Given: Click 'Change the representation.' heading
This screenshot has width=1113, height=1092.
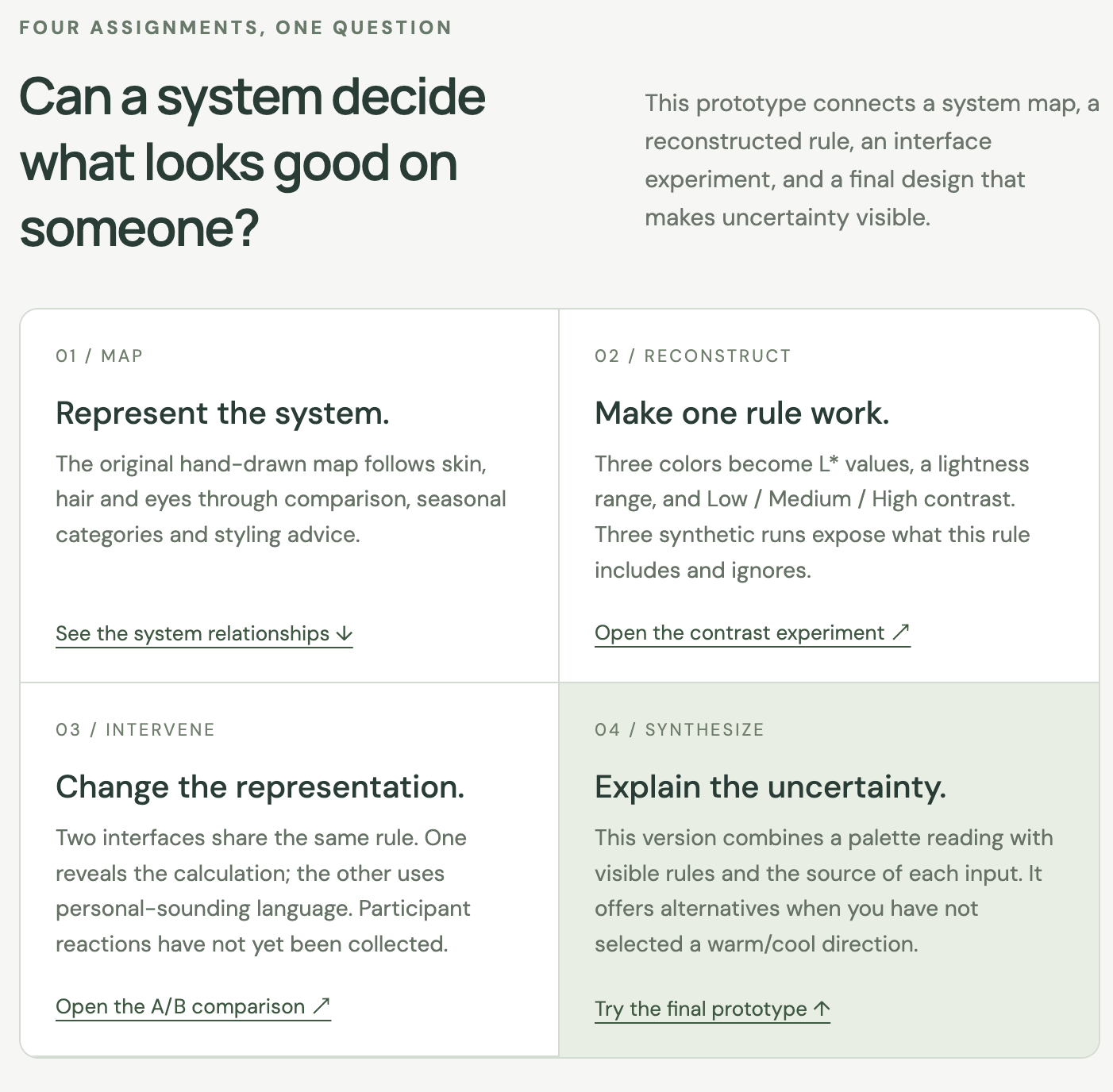Looking at the screenshot, I should pos(260,787).
